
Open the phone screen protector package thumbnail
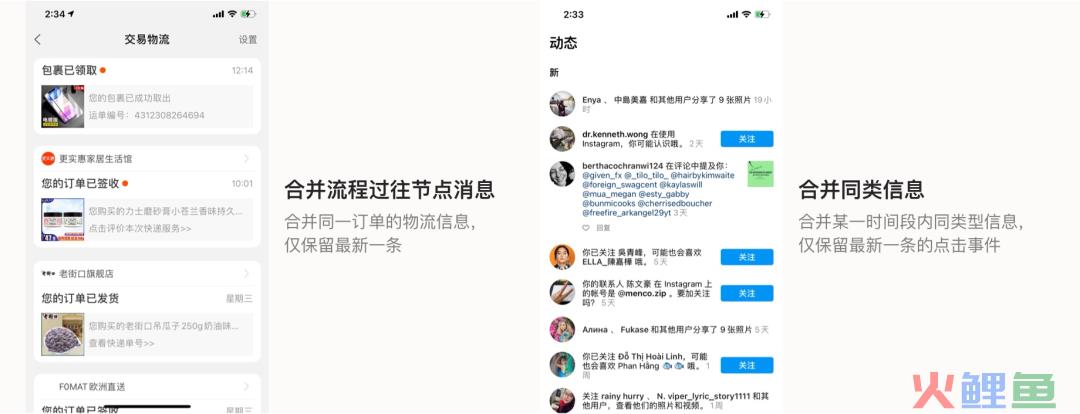click(x=63, y=106)
